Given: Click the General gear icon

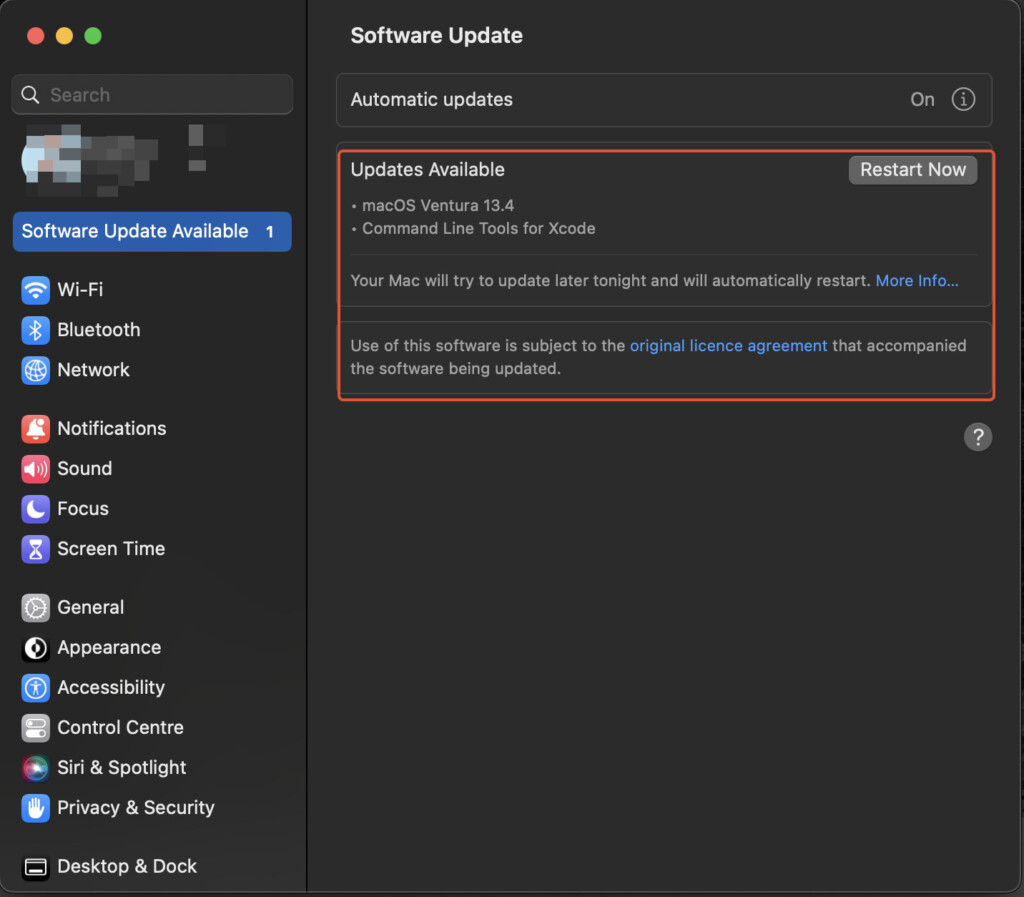Looking at the screenshot, I should (x=35, y=608).
